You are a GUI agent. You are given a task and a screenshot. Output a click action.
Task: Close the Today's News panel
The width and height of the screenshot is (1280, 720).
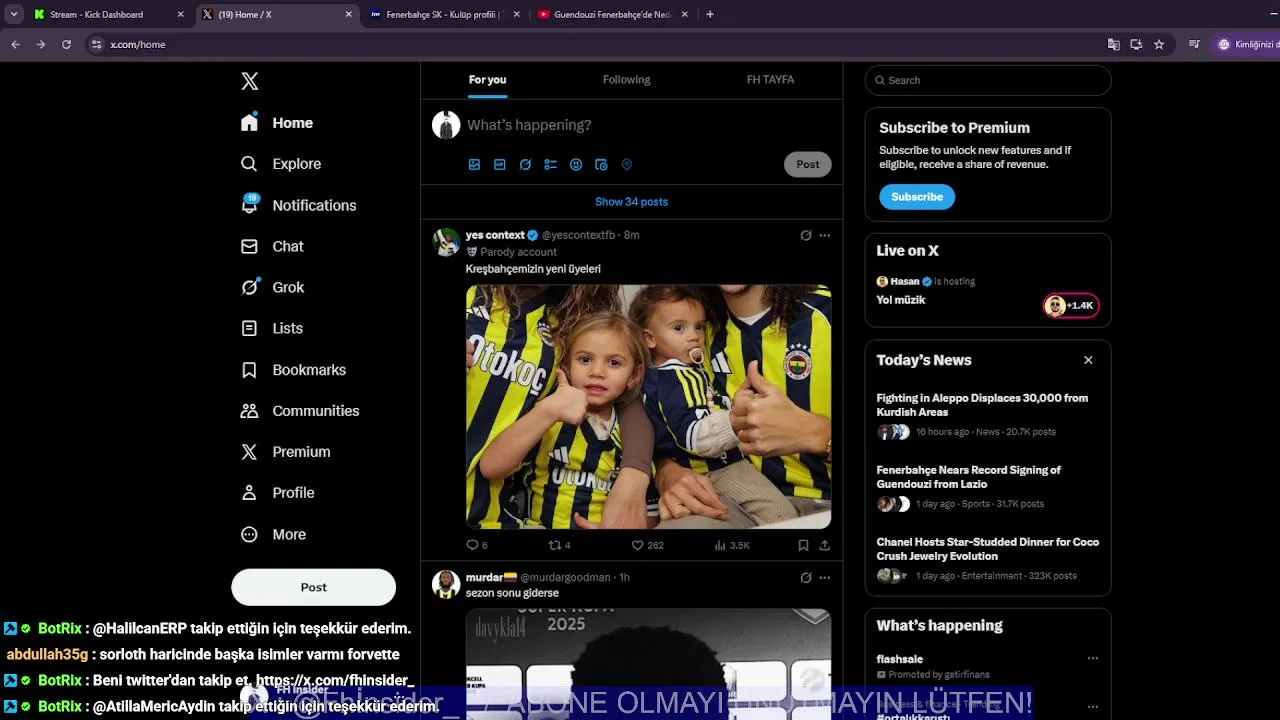click(1088, 360)
